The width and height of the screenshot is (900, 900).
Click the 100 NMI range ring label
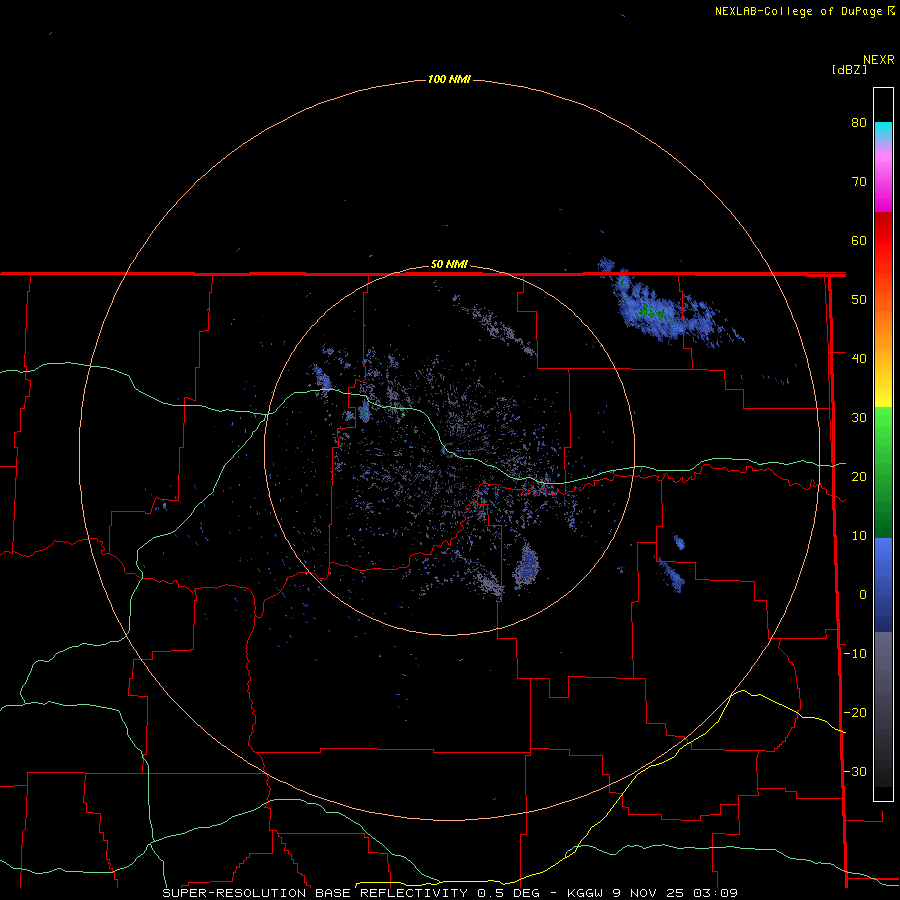(x=449, y=79)
